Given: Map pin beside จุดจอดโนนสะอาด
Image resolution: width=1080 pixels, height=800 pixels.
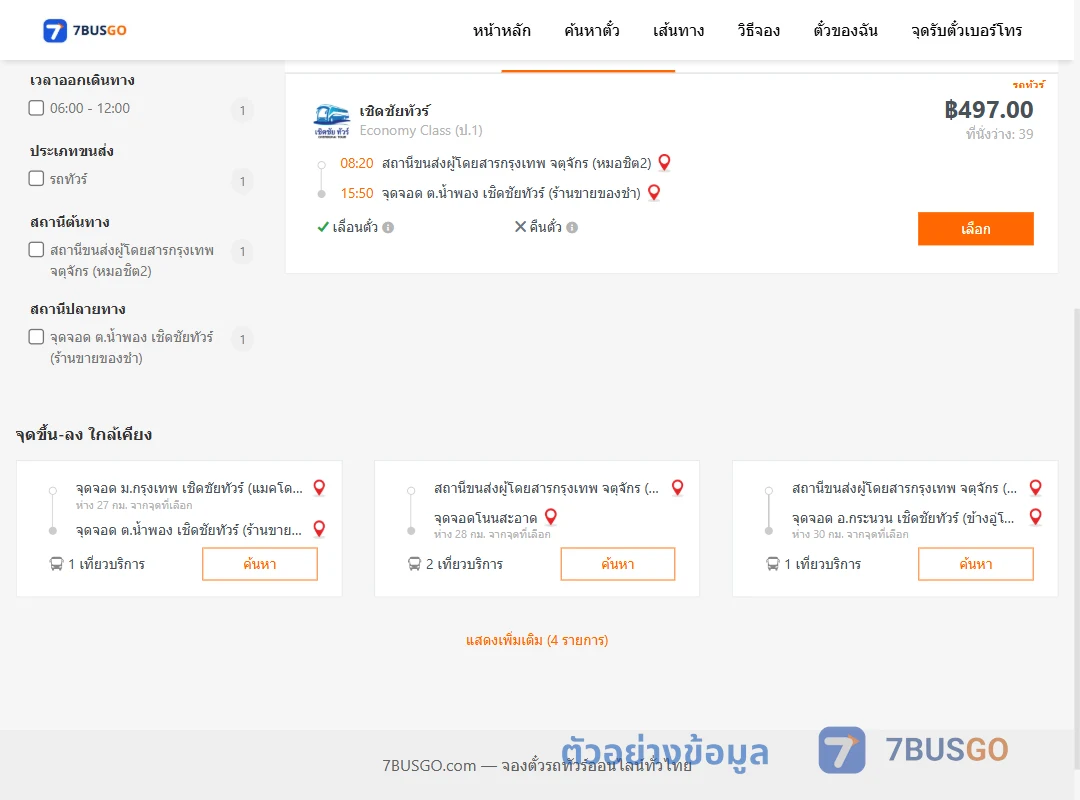Looking at the screenshot, I should pyautogui.click(x=550, y=517).
